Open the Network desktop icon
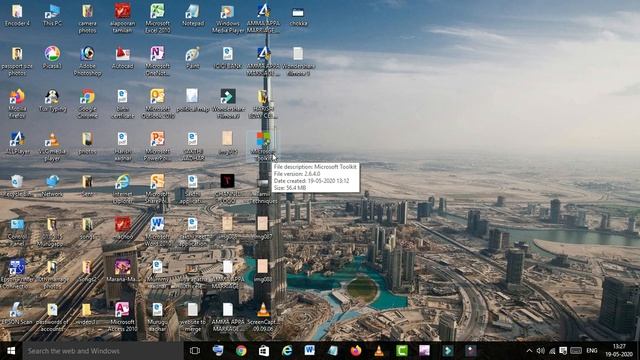640x360 pixels. click(52, 185)
